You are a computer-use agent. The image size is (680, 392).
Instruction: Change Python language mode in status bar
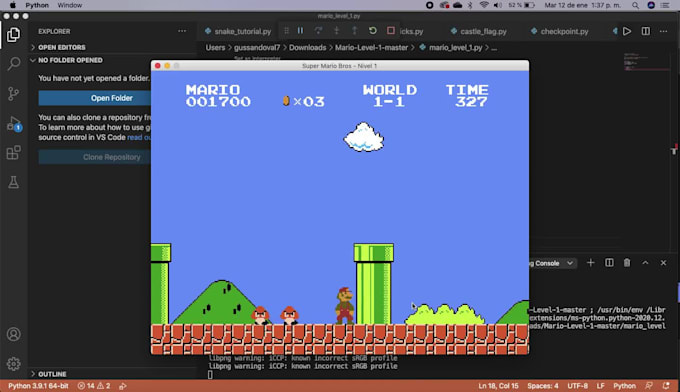[x=624, y=385]
